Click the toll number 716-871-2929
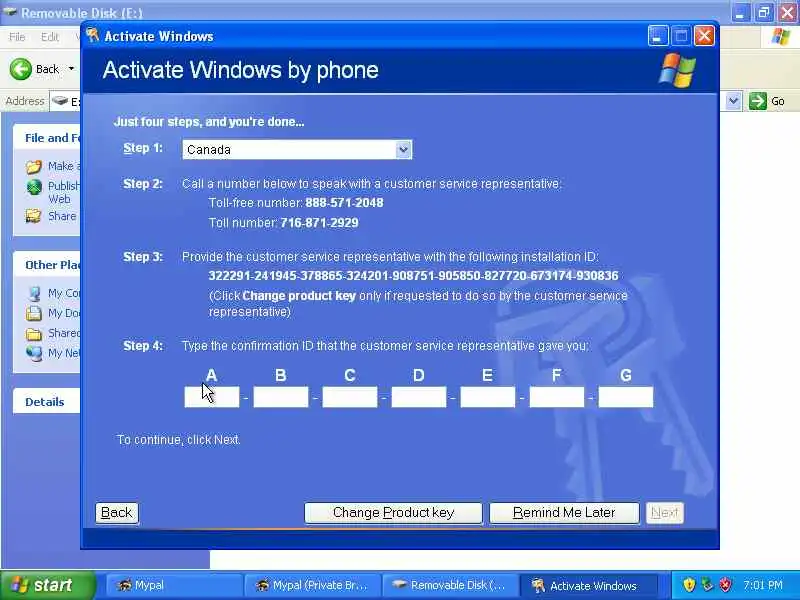This screenshot has width=800, height=600. (319, 223)
